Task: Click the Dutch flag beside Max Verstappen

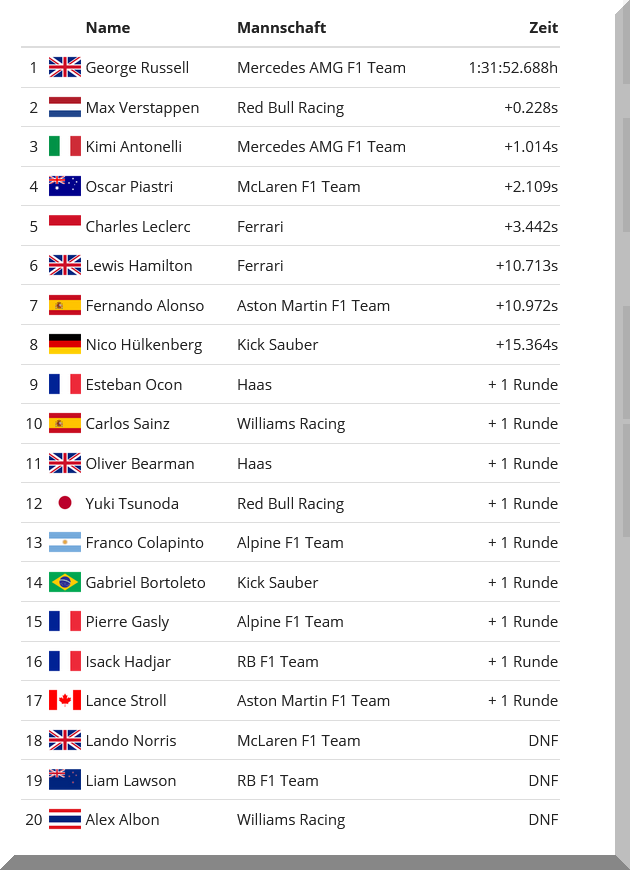Action: 65,108
